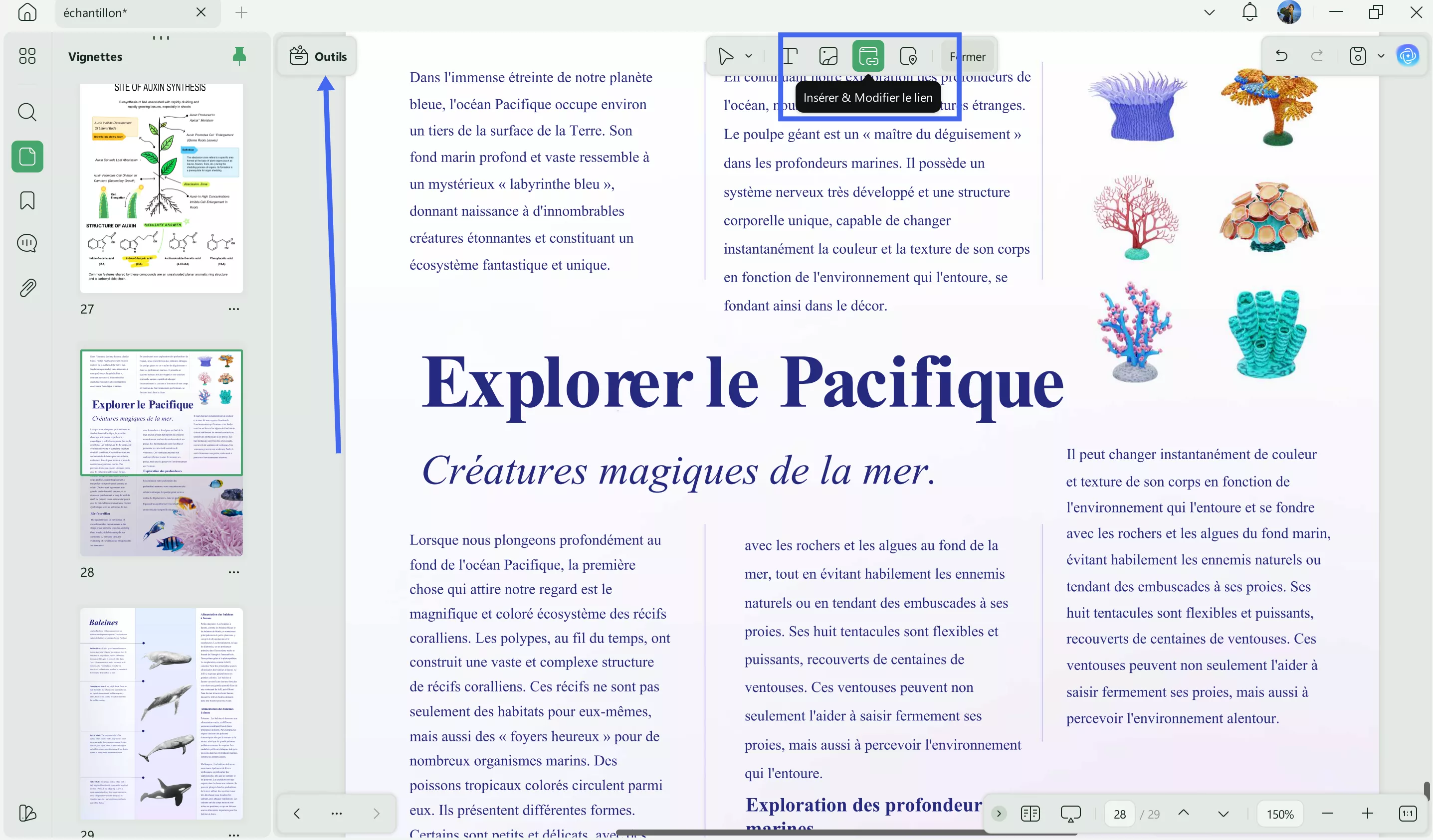Open the comments panel
Image resolution: width=1433 pixels, height=840 pixels.
[x=27, y=243]
